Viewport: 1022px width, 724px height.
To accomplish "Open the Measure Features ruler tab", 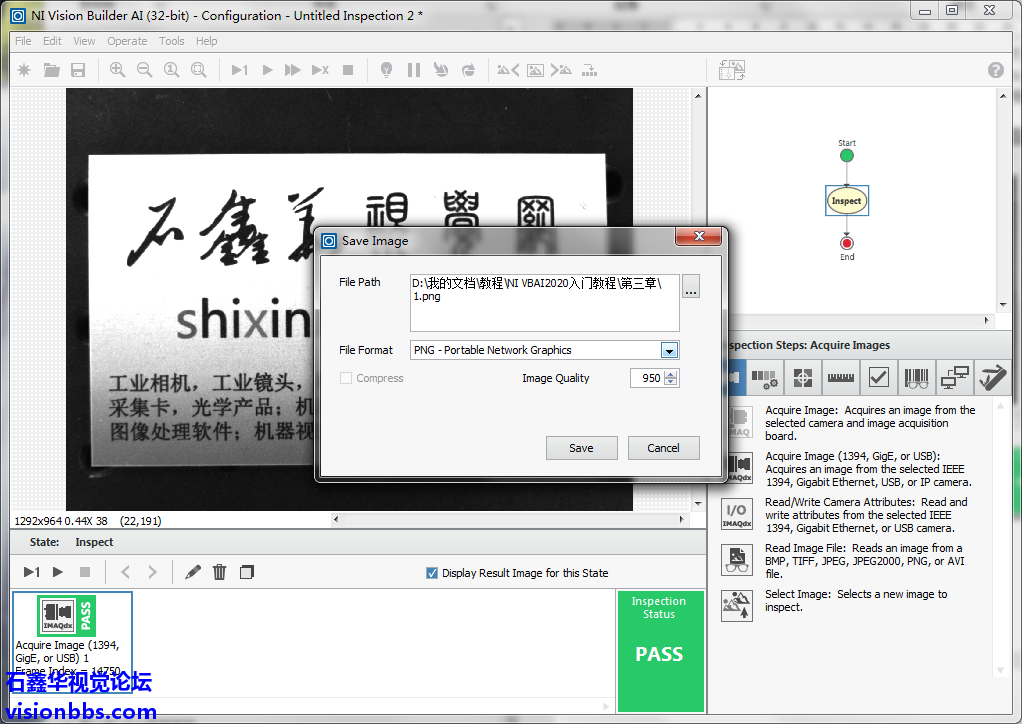I will coord(840,378).
